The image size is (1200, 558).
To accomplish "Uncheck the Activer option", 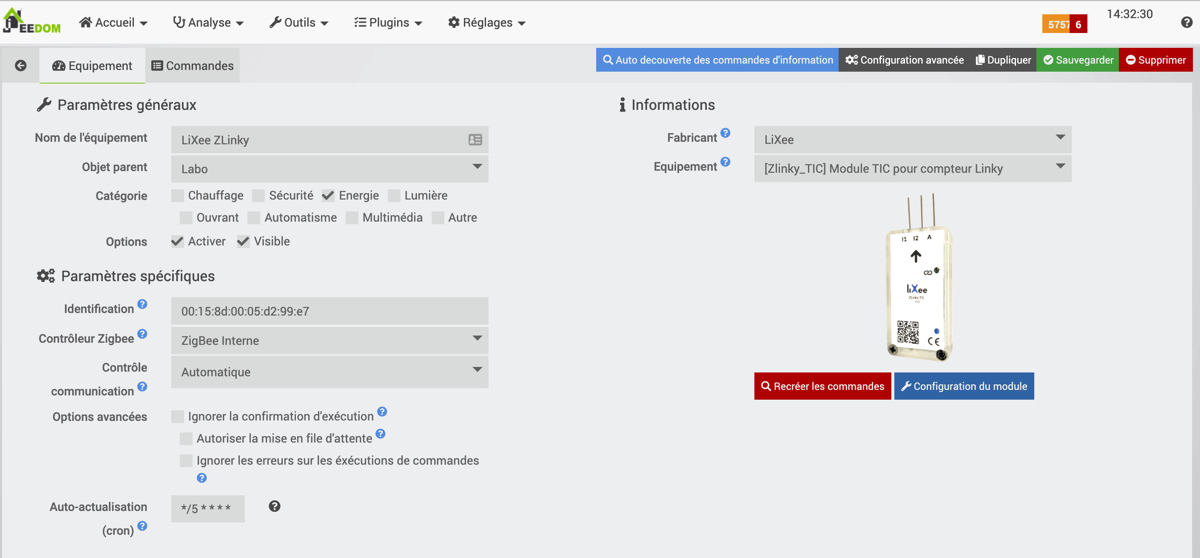I will click(x=178, y=242).
